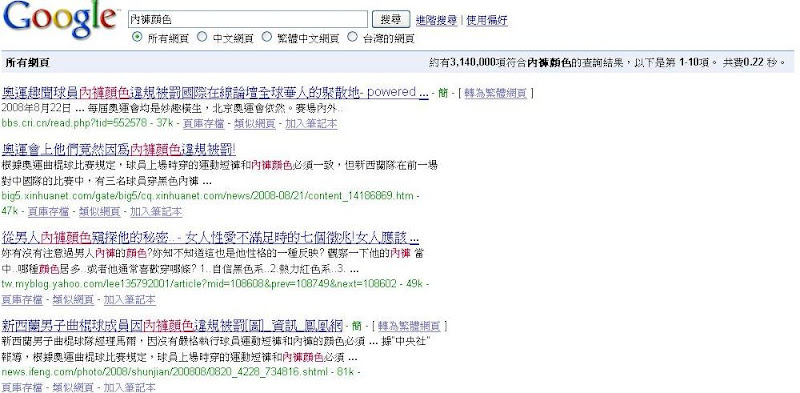Click 轉為繁體網頁 beside first result
This screenshot has height=393, width=800.
[495, 93]
